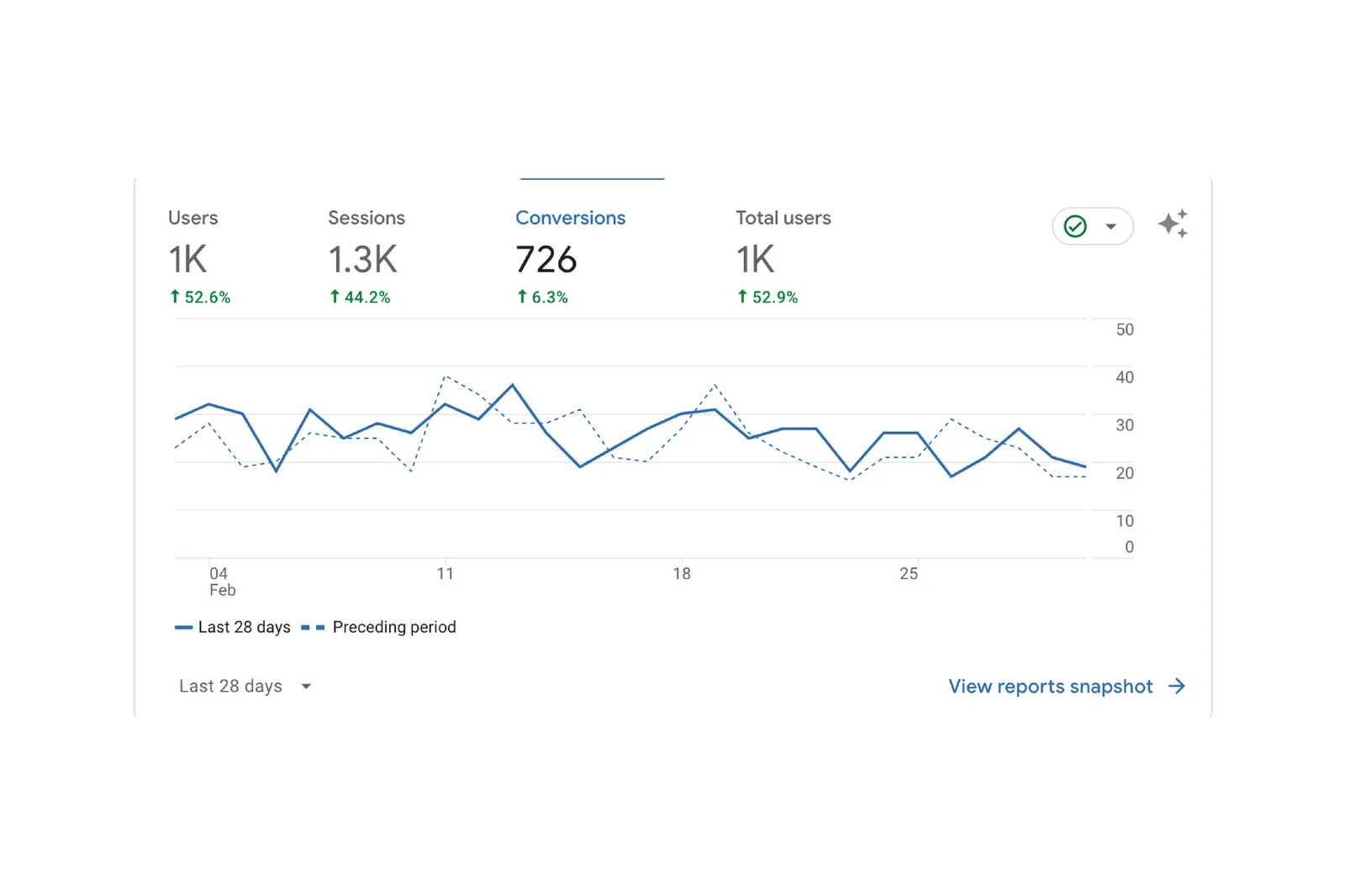Click the 6.3% Conversions change value

pyautogui.click(x=542, y=297)
